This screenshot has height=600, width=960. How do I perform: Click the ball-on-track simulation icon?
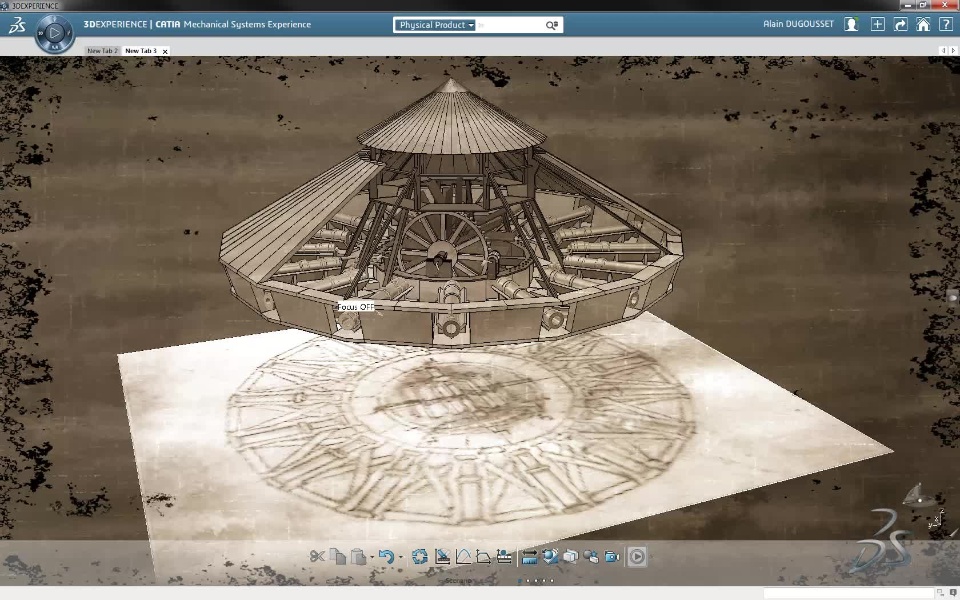point(504,556)
